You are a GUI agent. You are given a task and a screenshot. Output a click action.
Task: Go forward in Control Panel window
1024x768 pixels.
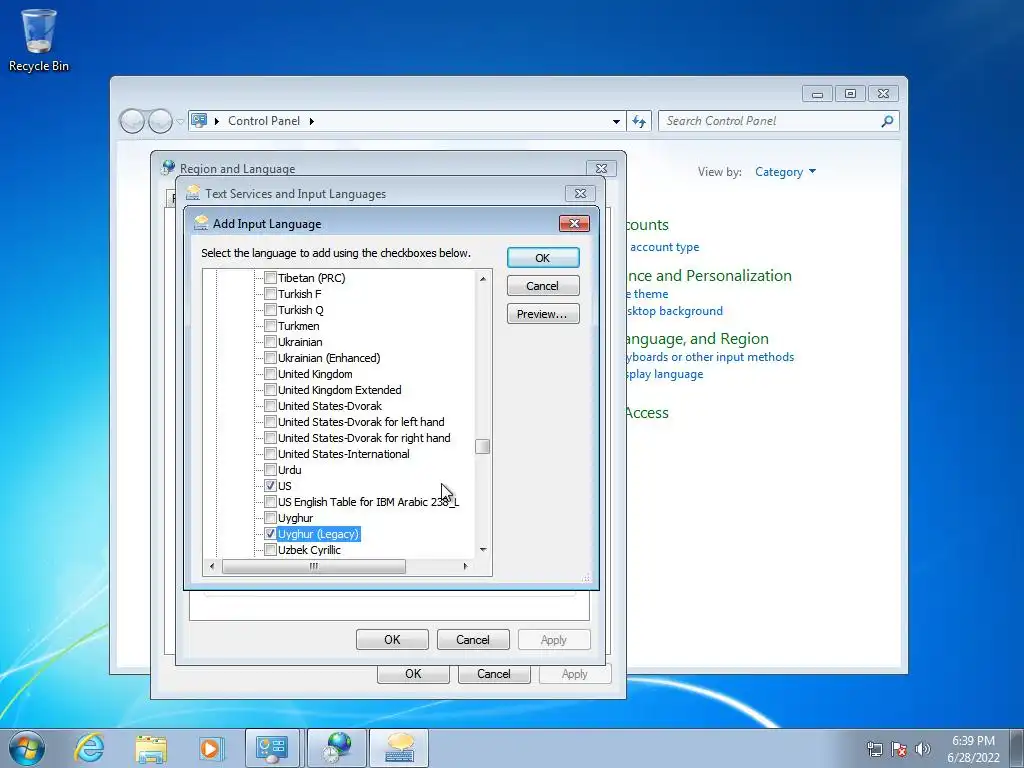[x=160, y=121]
